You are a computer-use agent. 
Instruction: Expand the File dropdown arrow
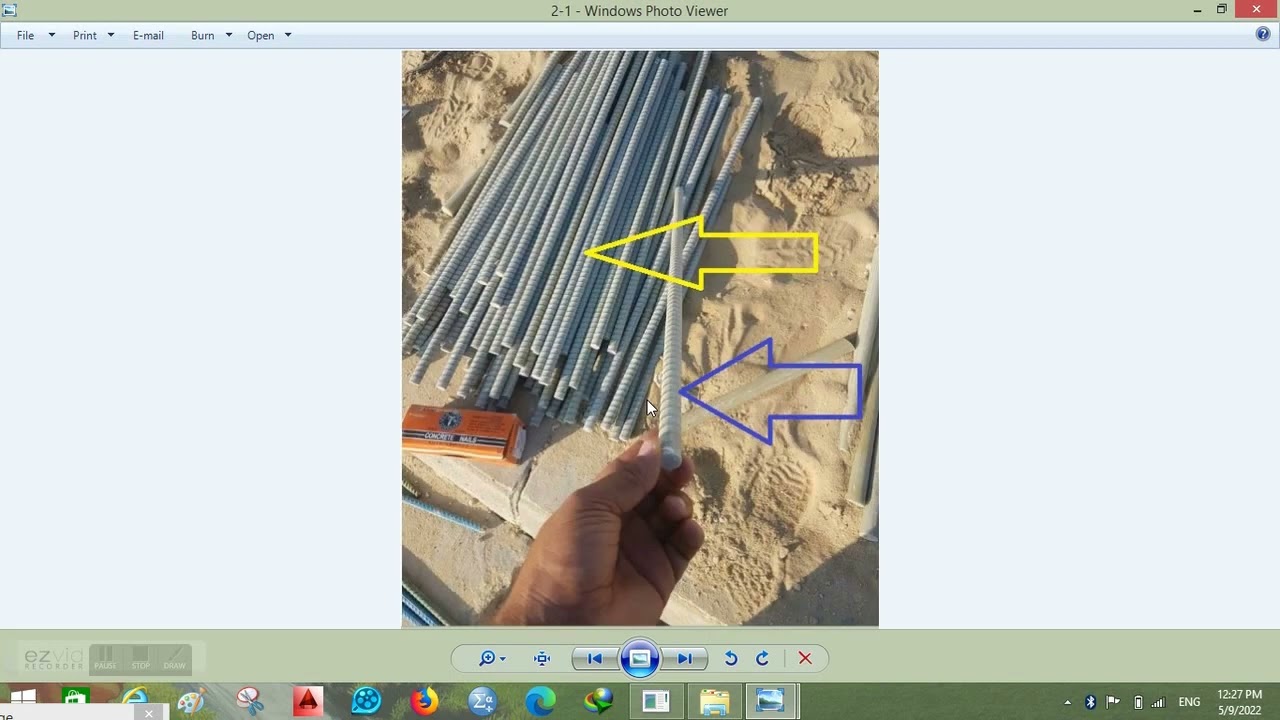pyautogui.click(x=52, y=35)
